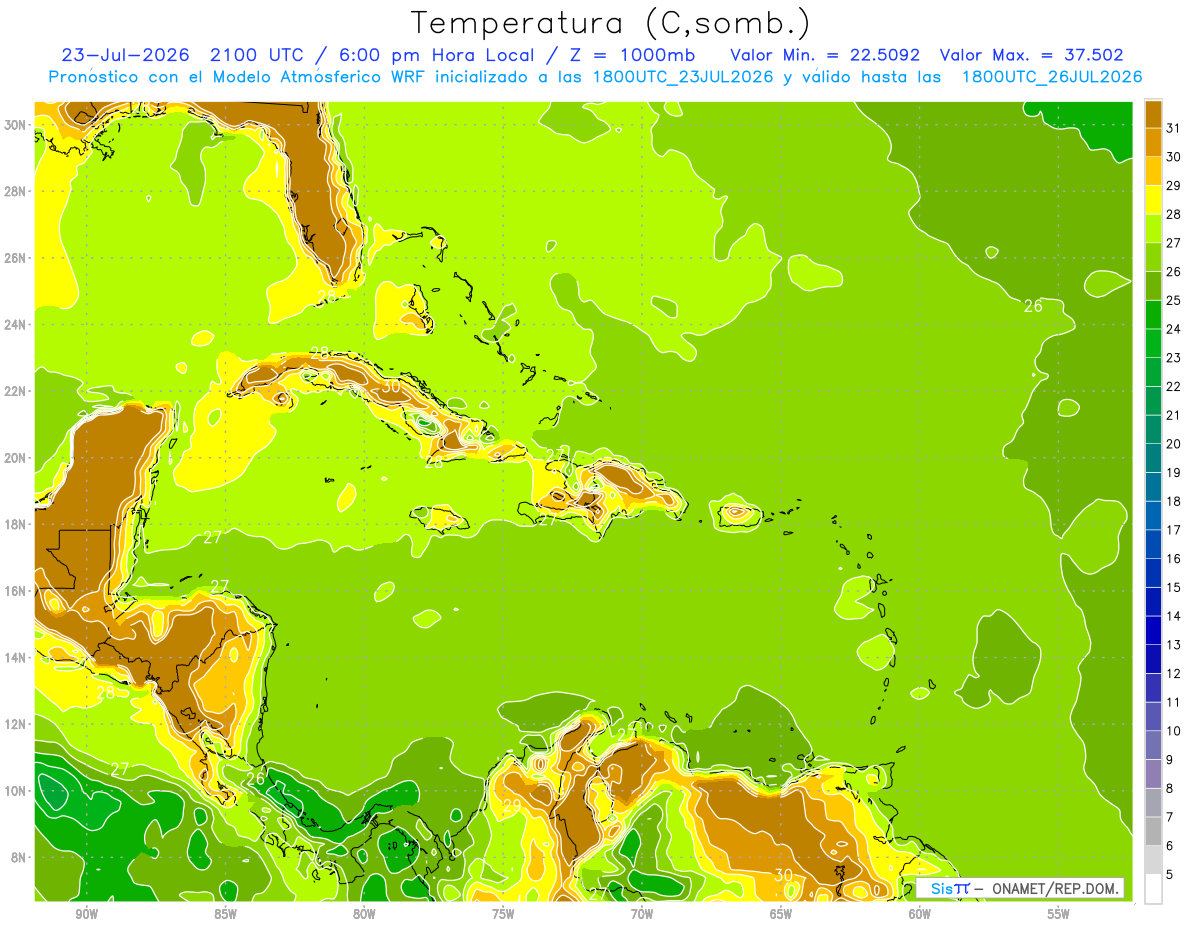Click the "29" contour label over Colombia
The height and width of the screenshot is (927, 1200).
tap(511, 805)
